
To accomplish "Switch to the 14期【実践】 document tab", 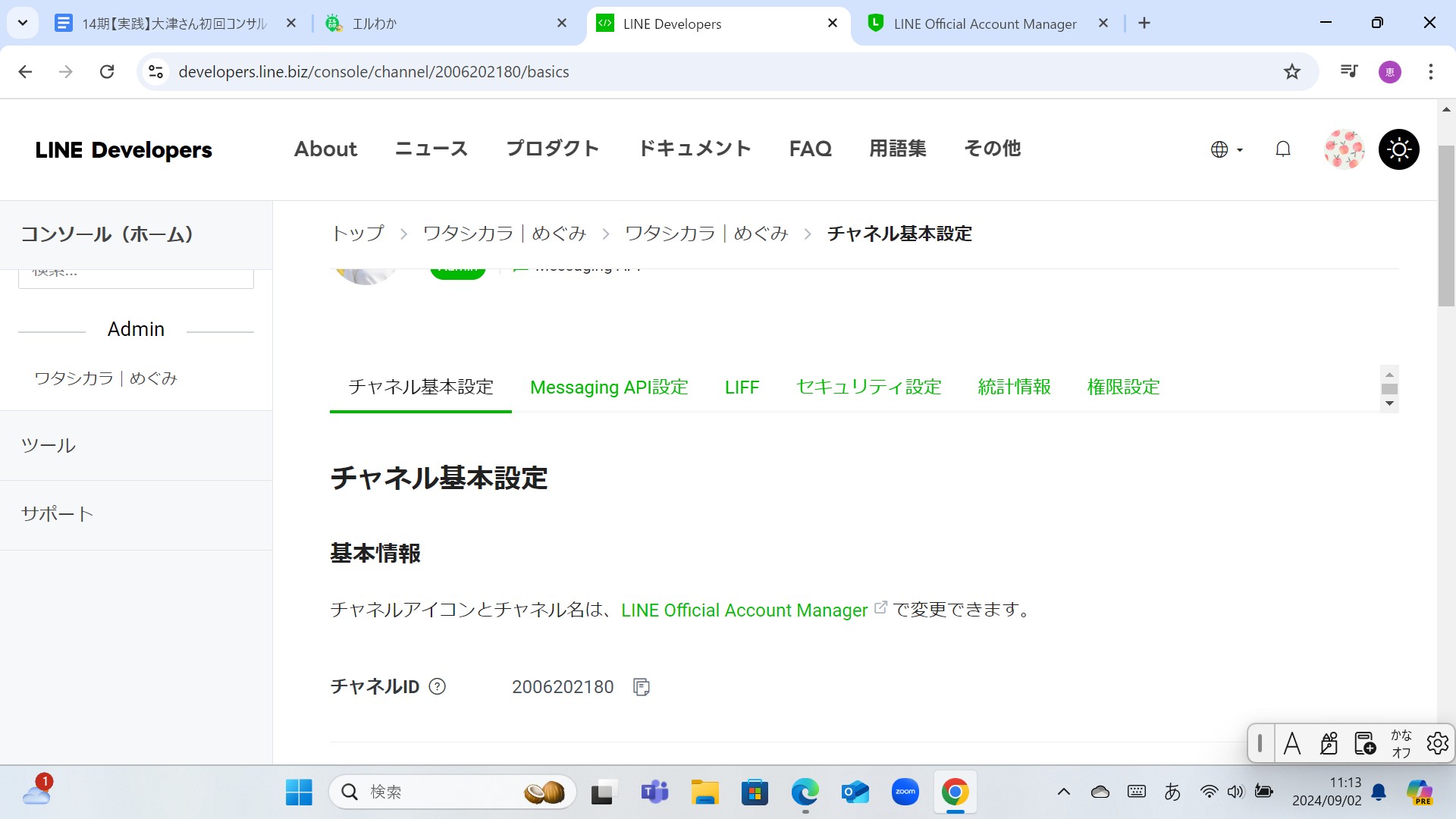I will (176, 24).
